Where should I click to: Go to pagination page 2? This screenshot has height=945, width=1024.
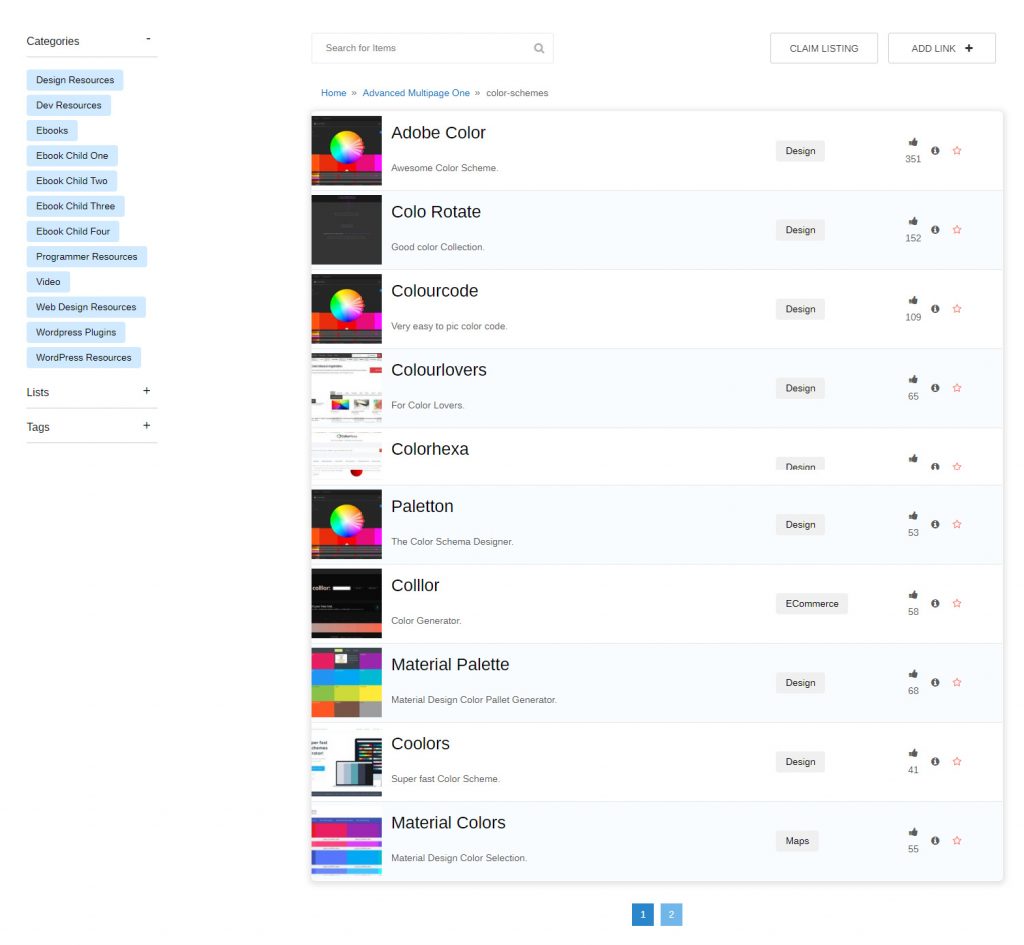[x=671, y=914]
